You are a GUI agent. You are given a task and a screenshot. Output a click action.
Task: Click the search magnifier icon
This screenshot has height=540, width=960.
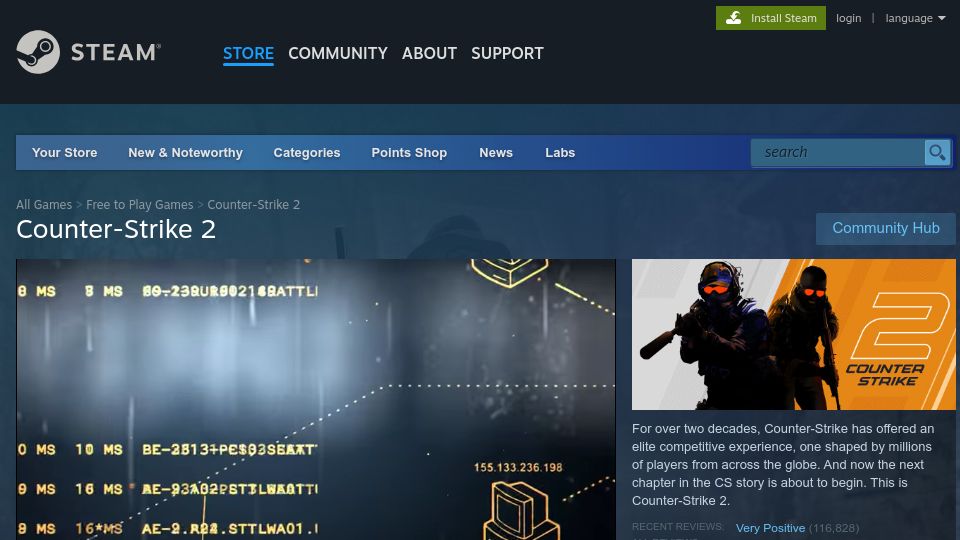click(x=937, y=152)
